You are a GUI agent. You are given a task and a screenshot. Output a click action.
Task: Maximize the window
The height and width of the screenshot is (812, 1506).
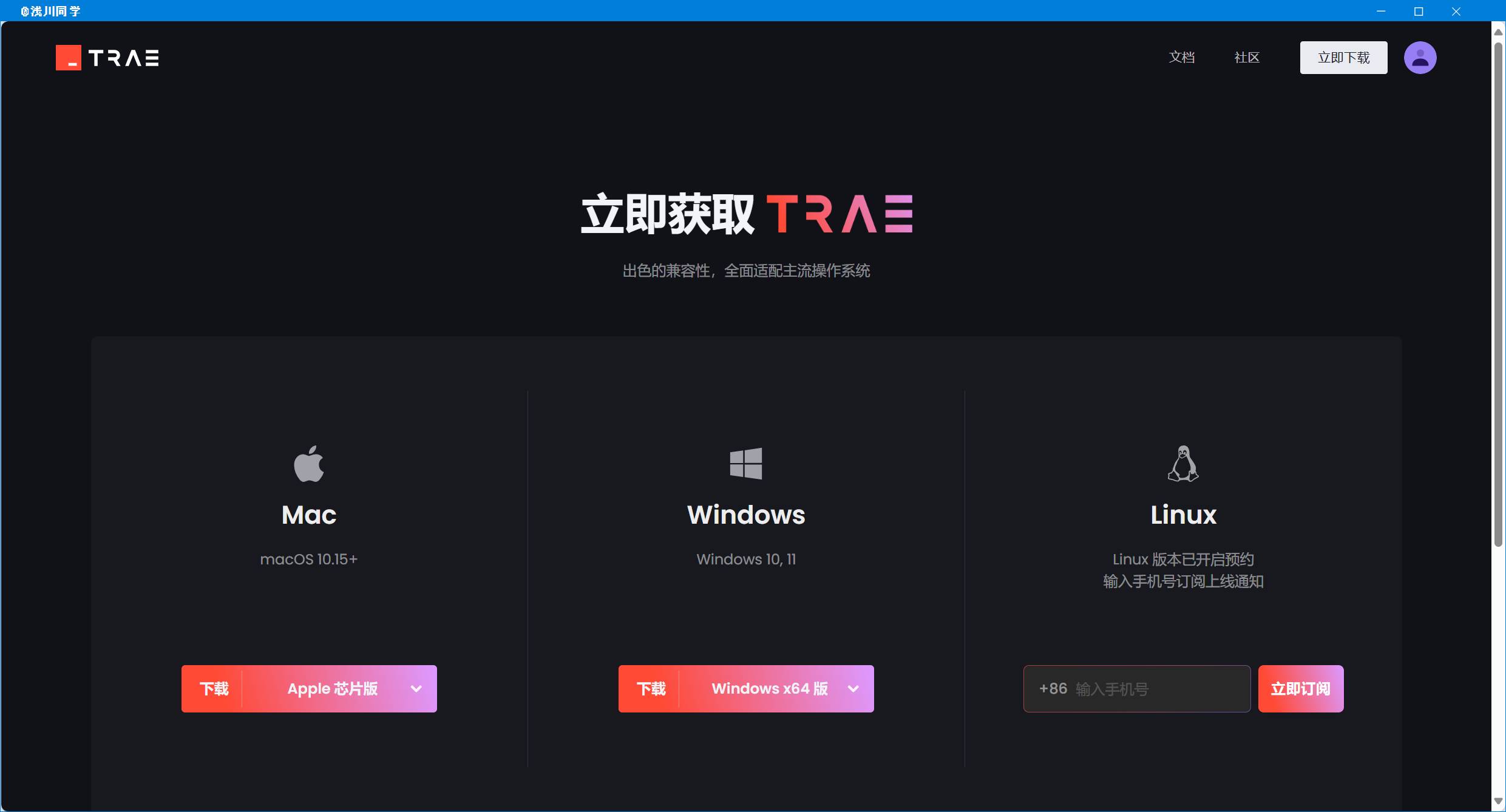pos(1419,11)
